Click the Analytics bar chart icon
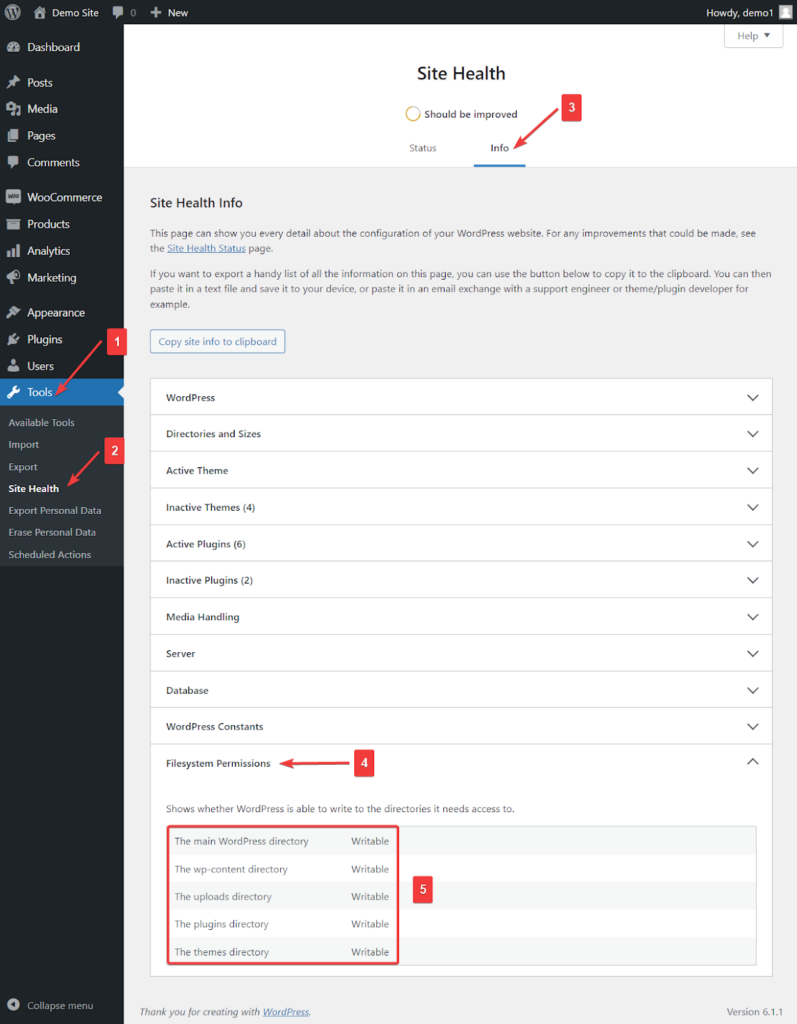Image resolution: width=797 pixels, height=1024 pixels. coord(13,251)
